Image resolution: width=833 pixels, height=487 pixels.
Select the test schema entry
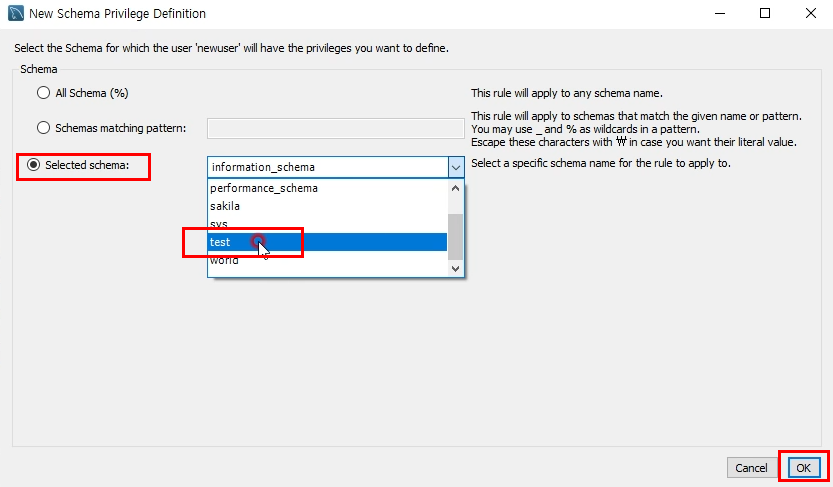click(x=327, y=242)
